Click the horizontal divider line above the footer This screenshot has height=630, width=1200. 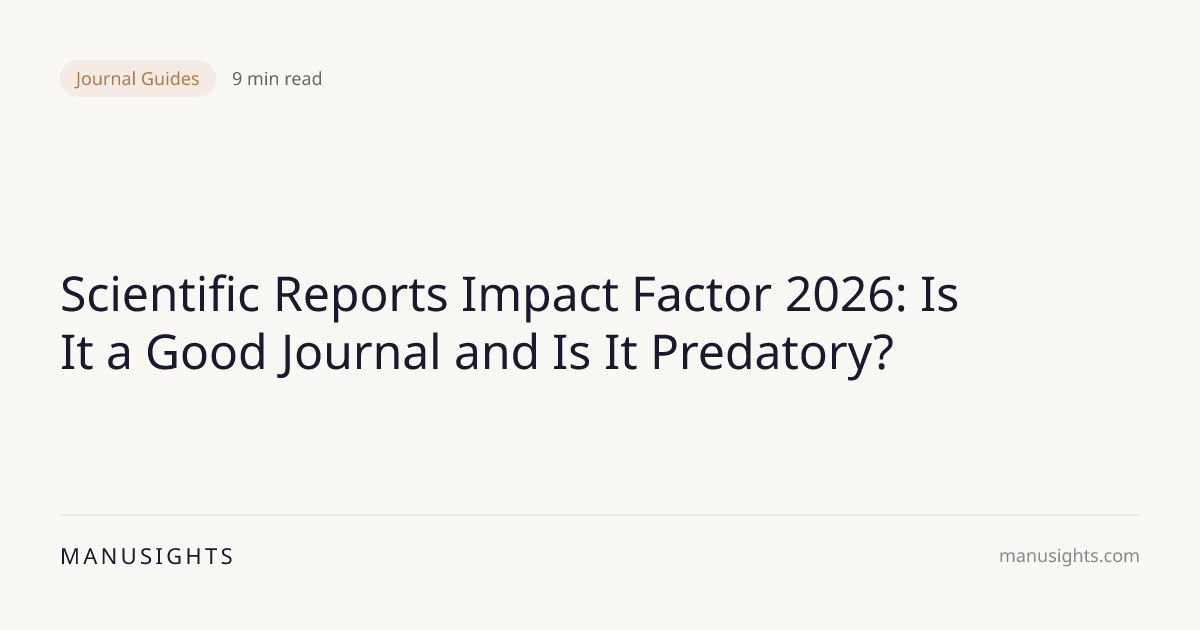click(600, 515)
